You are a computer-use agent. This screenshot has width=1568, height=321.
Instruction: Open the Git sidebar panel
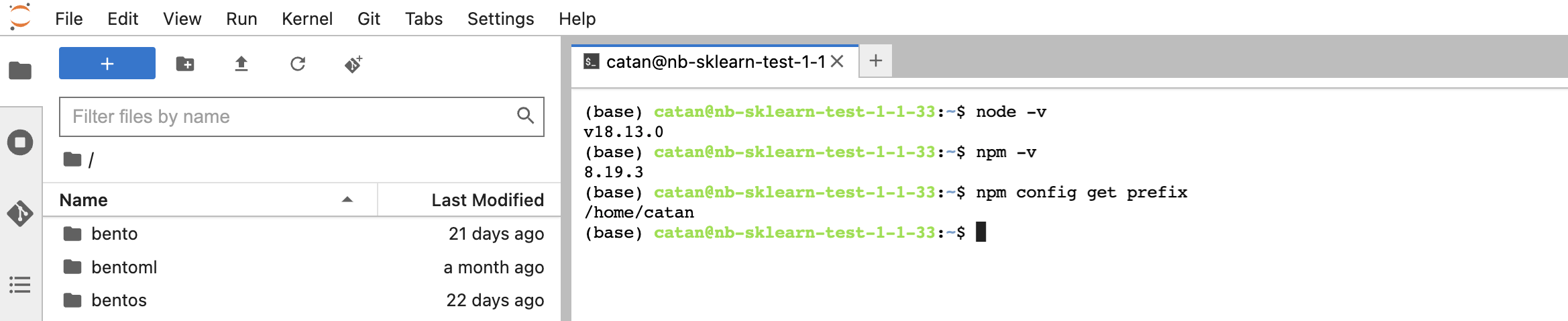[x=20, y=214]
